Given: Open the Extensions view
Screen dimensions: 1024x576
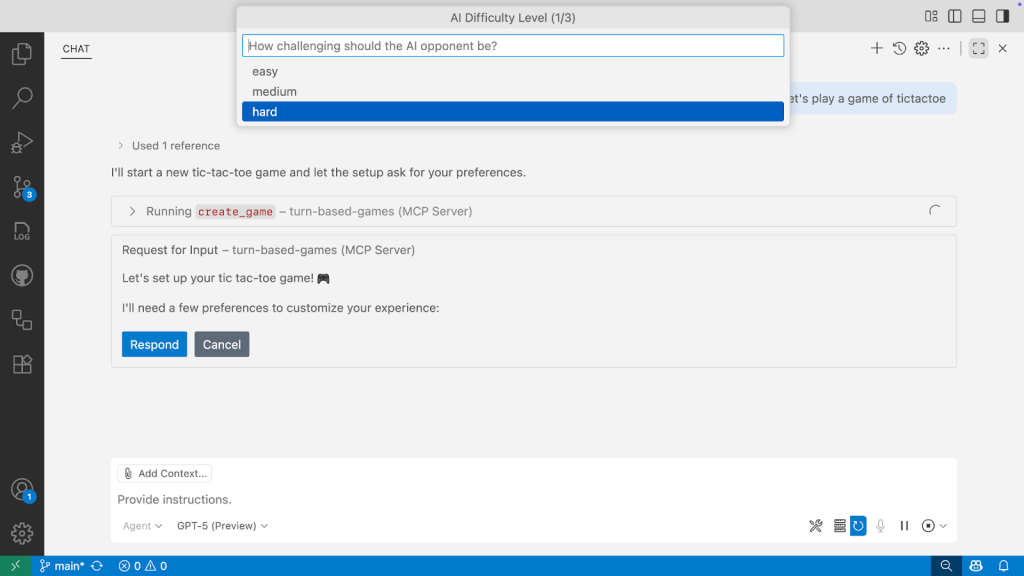Looking at the screenshot, I should (x=22, y=364).
